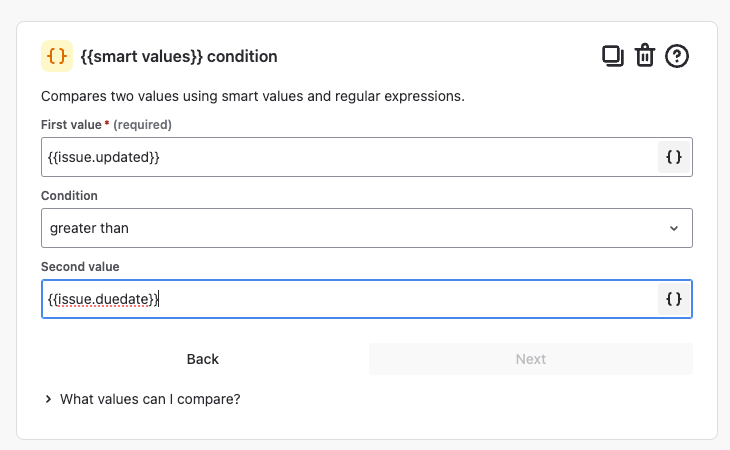The height and width of the screenshot is (450, 730).
Task: Open help via the question mark icon
Action: pyautogui.click(x=676, y=56)
